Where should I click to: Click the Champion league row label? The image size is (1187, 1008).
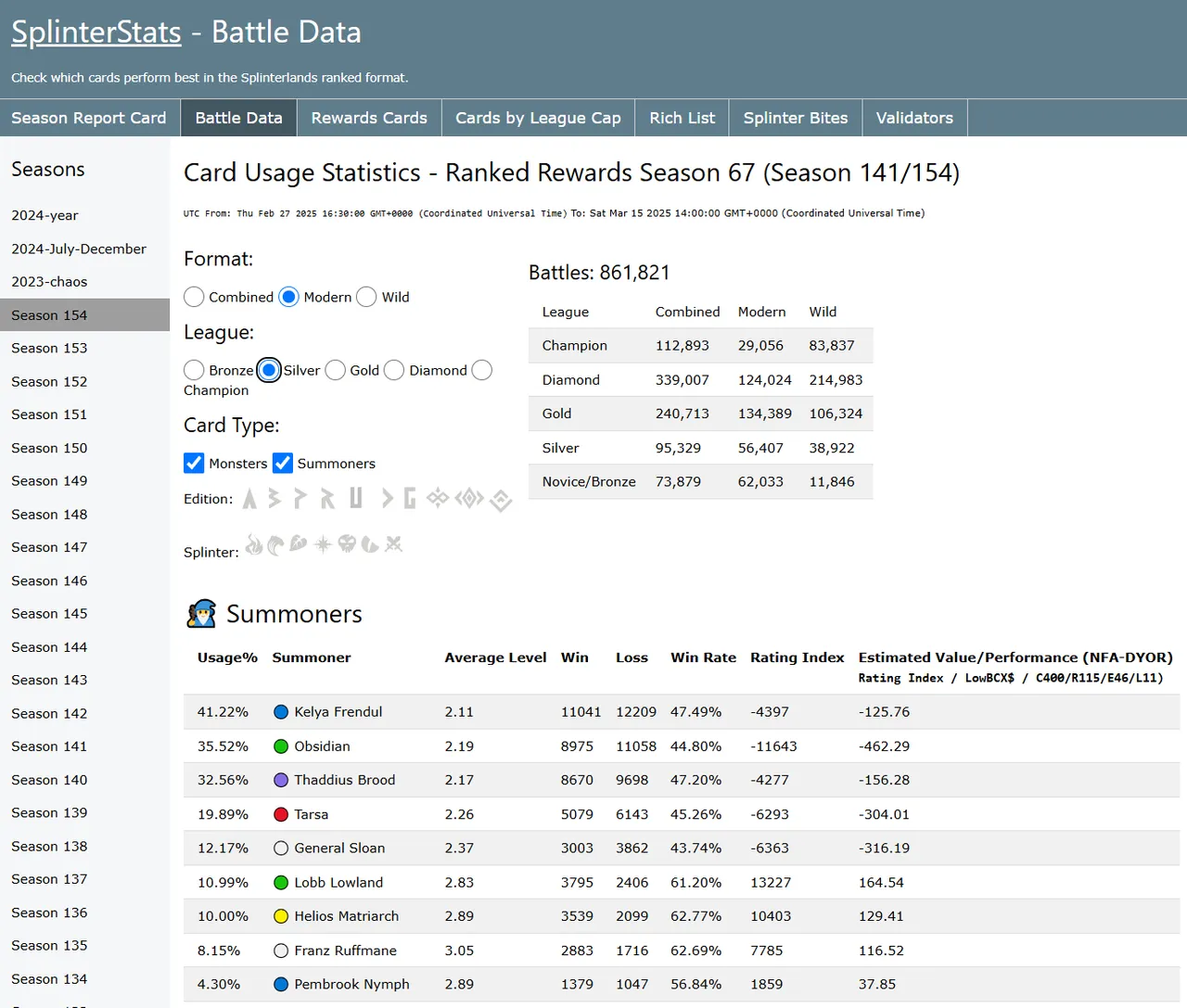[575, 345]
